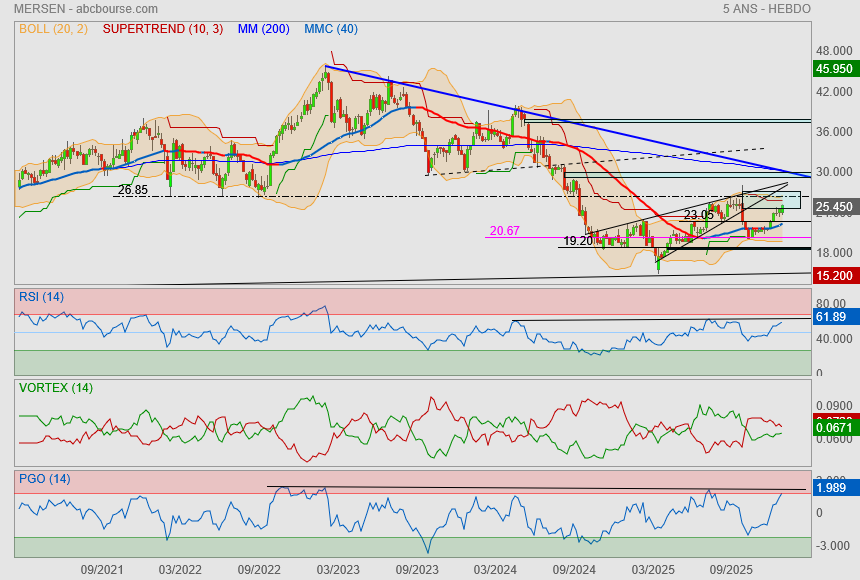Click the 5 ANS - HEBDO period label
860x580 pixels.
(766, 9)
